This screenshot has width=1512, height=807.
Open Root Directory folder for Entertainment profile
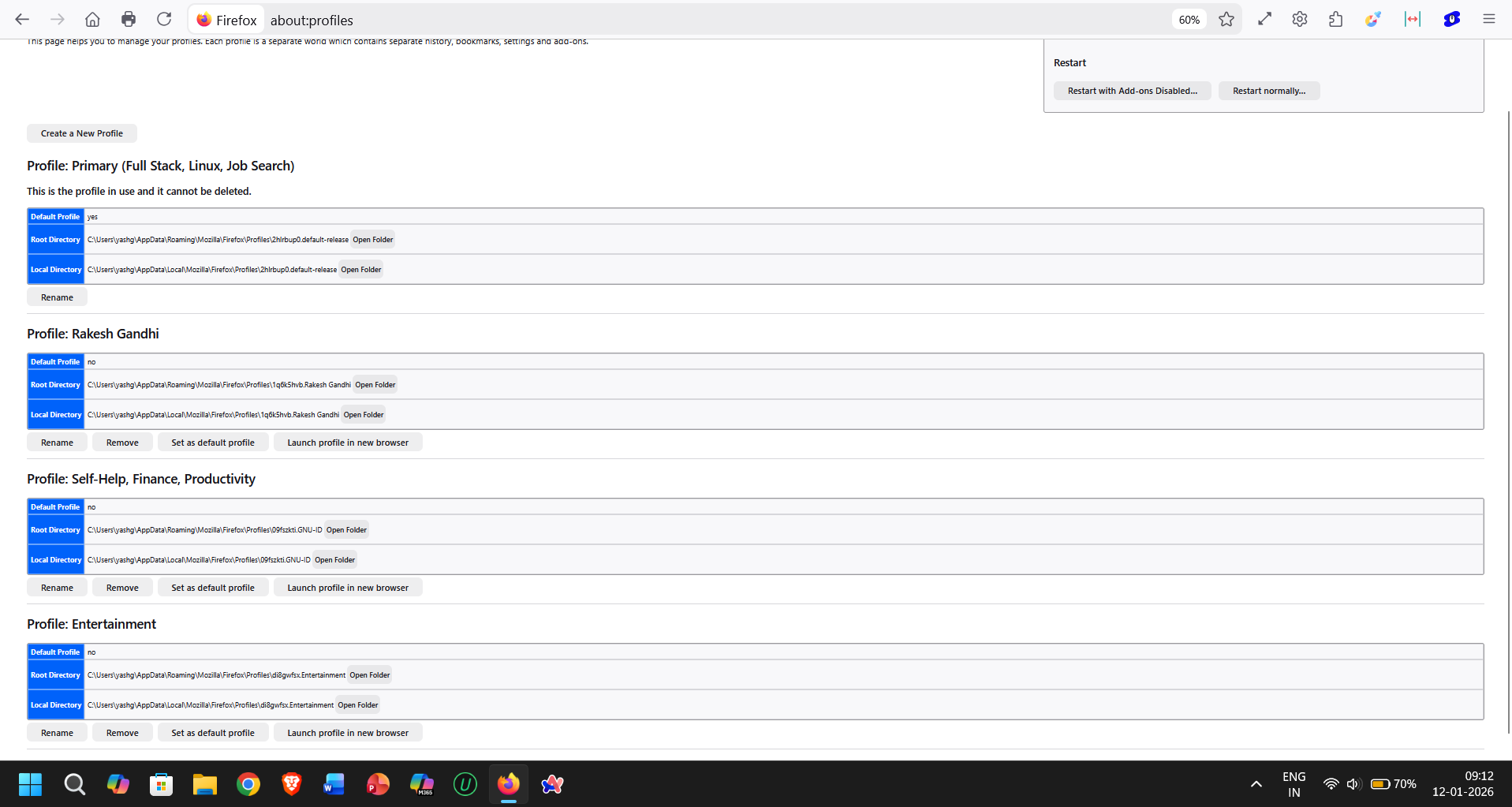pos(370,675)
